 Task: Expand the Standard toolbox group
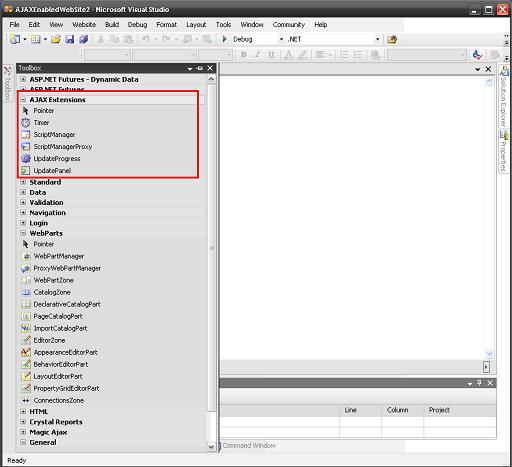pos(23,182)
